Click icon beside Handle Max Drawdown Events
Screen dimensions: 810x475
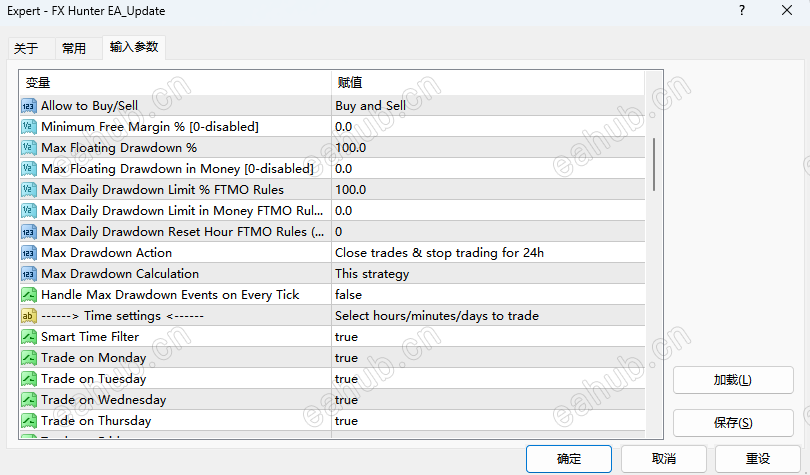point(28,295)
